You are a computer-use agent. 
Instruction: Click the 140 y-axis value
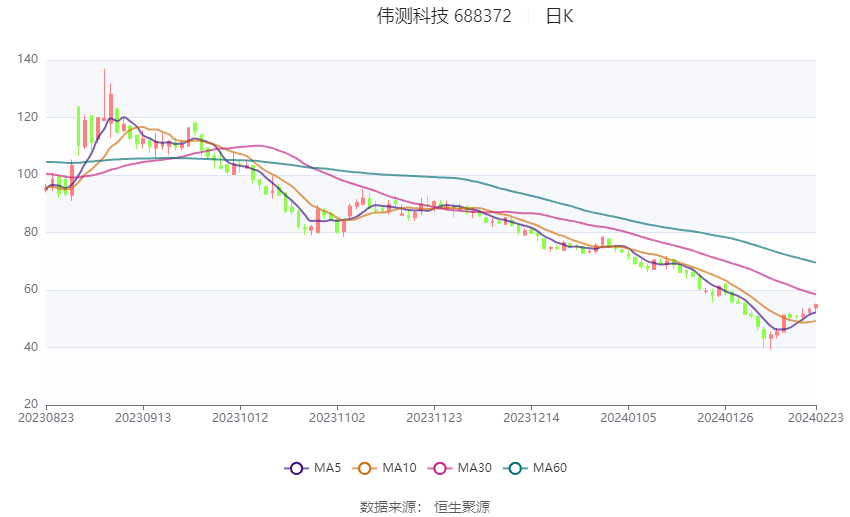pos(28,59)
